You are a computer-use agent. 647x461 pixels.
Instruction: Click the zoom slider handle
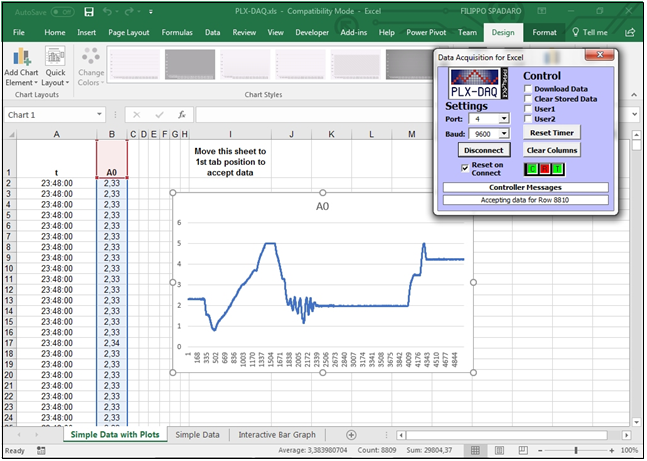(x=576, y=451)
